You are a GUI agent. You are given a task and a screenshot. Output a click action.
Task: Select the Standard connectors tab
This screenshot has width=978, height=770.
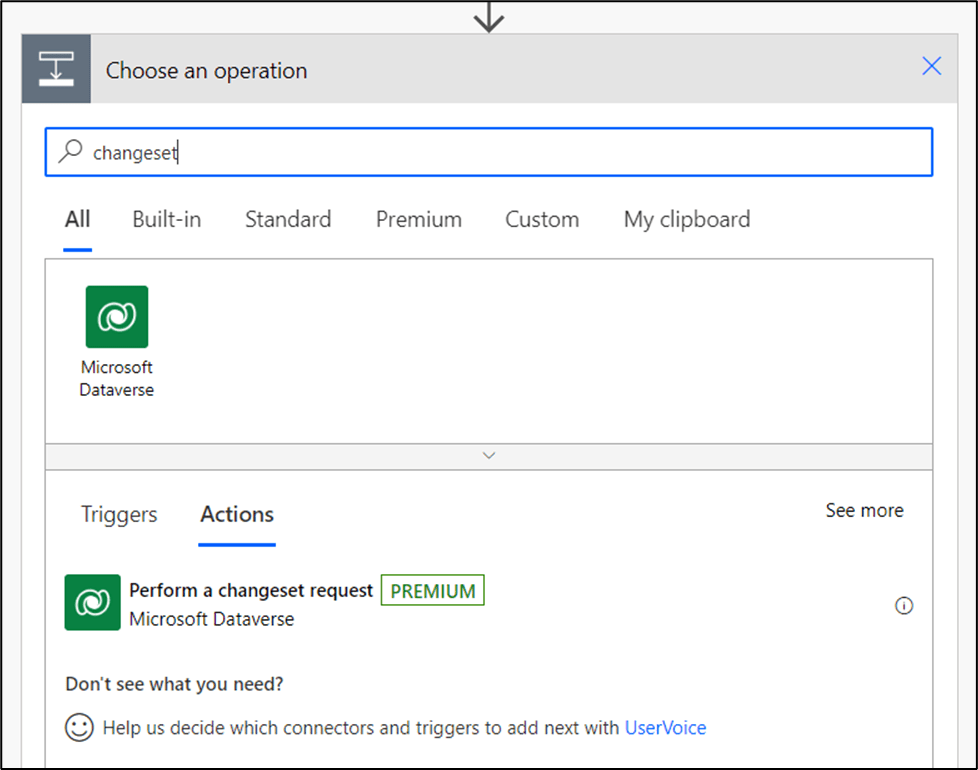288,220
